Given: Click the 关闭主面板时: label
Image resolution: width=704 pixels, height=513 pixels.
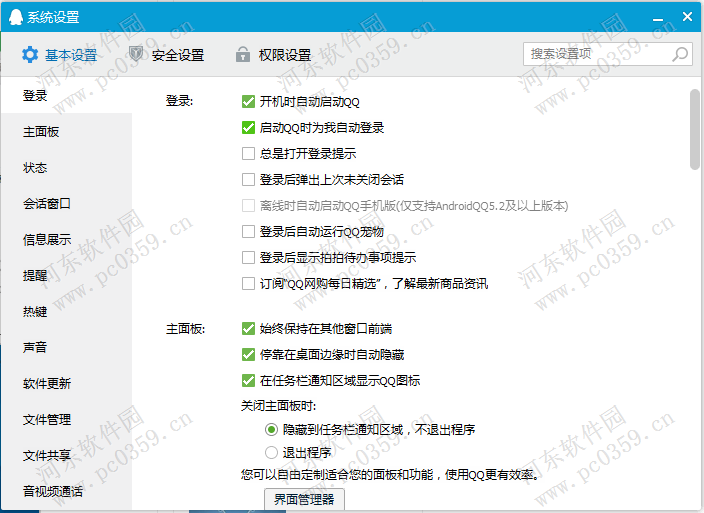Looking at the screenshot, I should tap(278, 406).
